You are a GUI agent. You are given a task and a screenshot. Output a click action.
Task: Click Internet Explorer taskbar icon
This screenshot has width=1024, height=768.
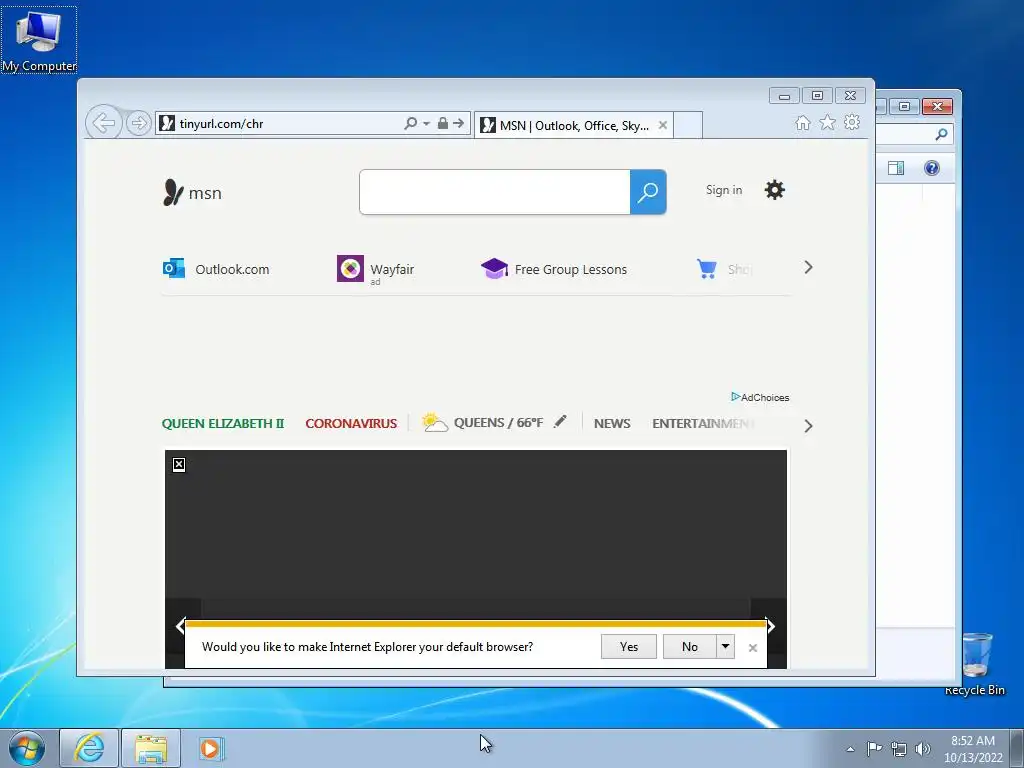click(x=89, y=748)
